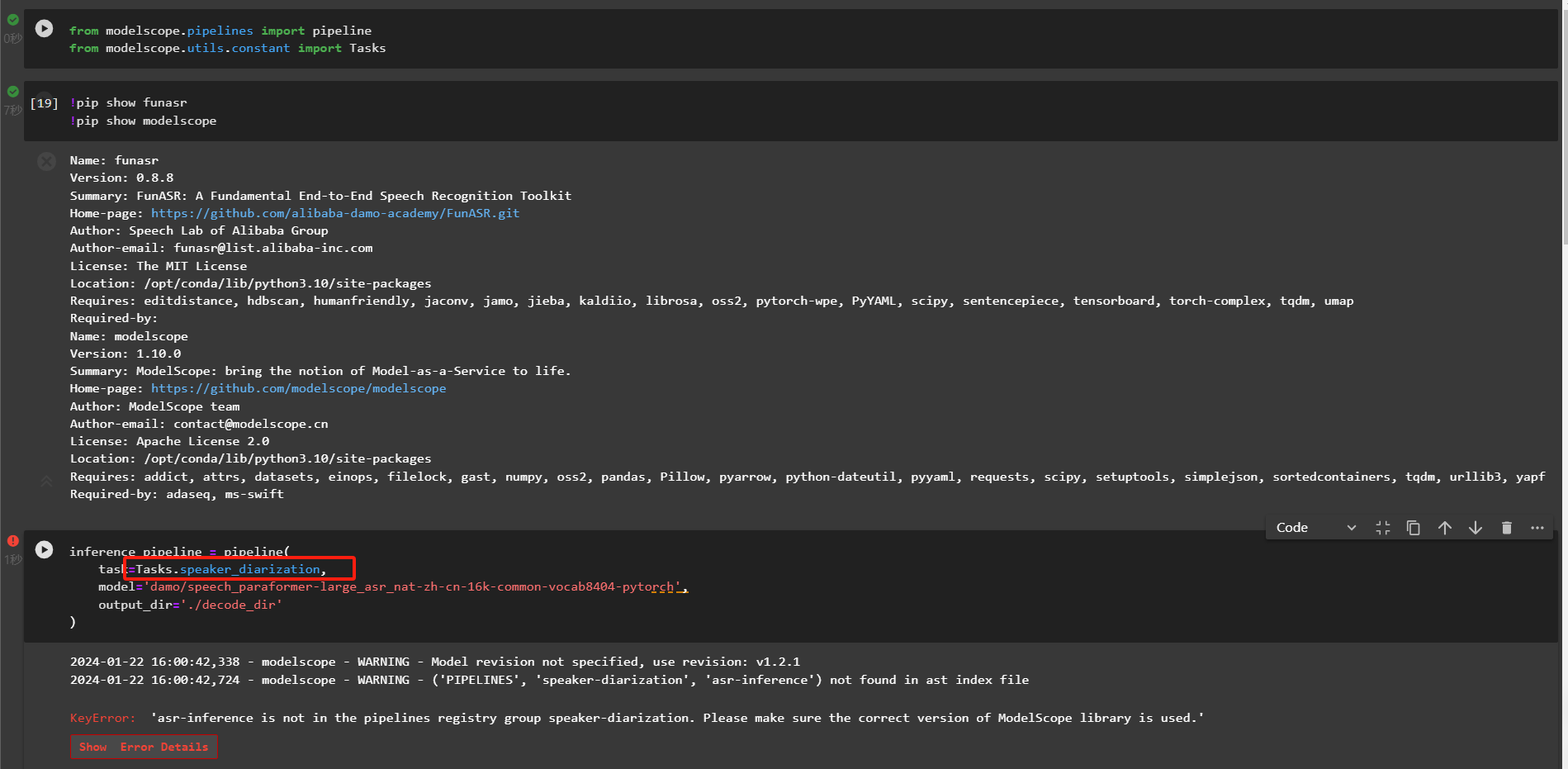Click the red error indicator on pipeline cell
Viewport: 1568px width, 769px height.
[13, 541]
